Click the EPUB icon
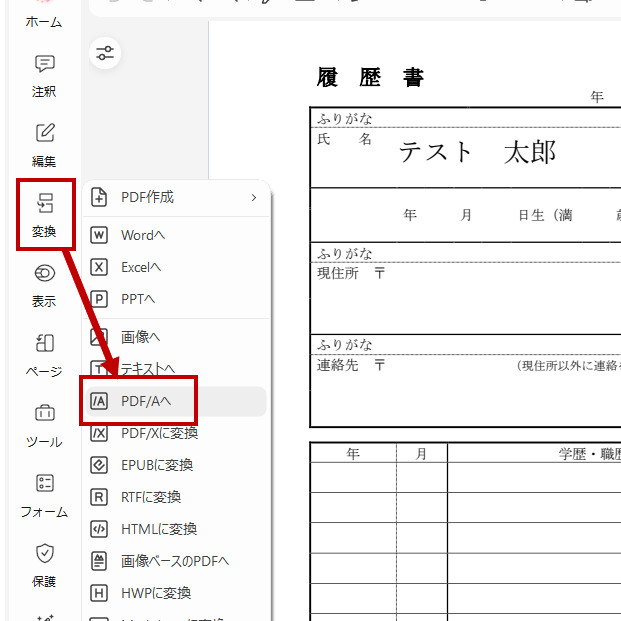Image resolution: width=621 pixels, height=621 pixels. (x=99, y=465)
